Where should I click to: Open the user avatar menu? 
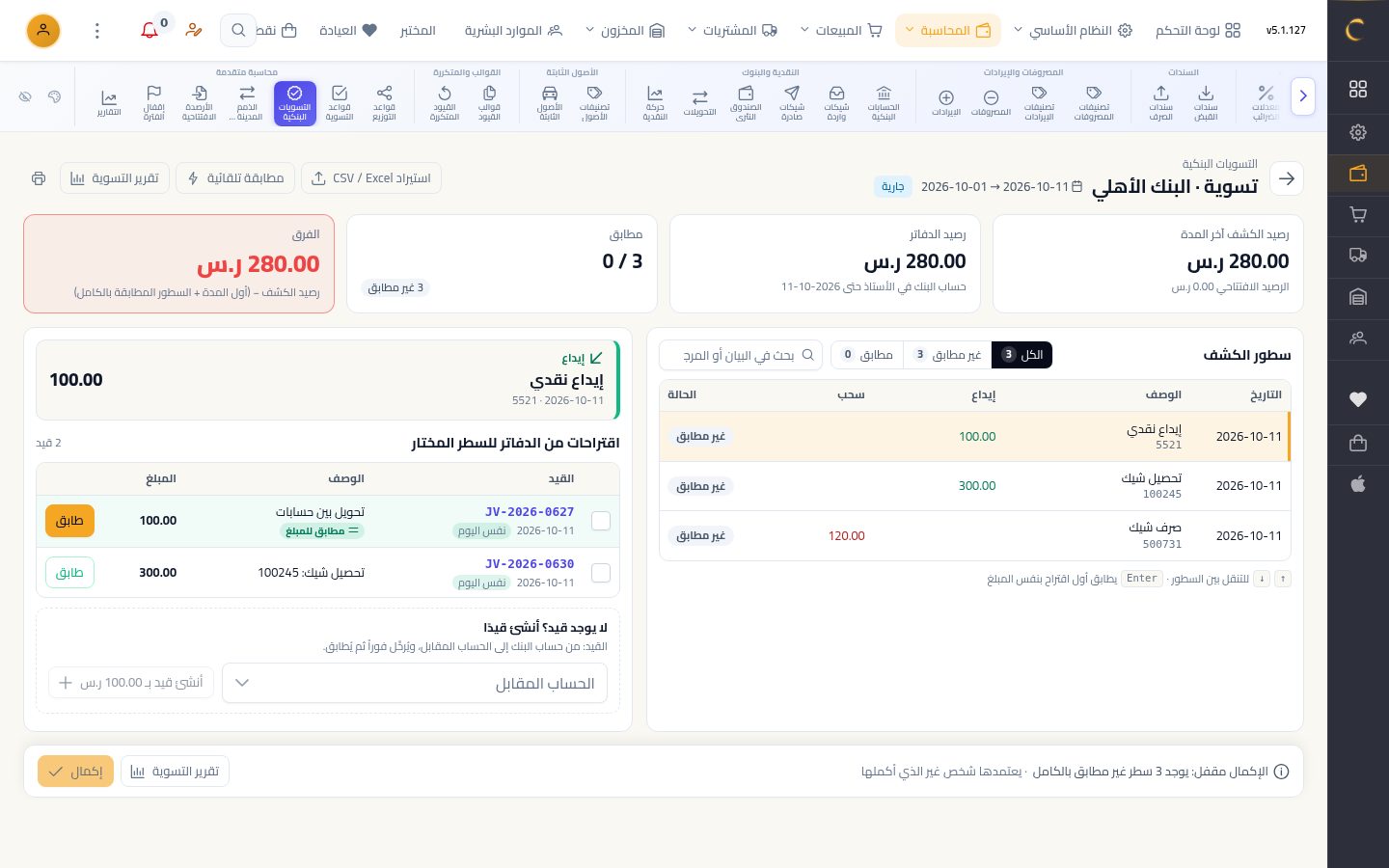coord(43,31)
